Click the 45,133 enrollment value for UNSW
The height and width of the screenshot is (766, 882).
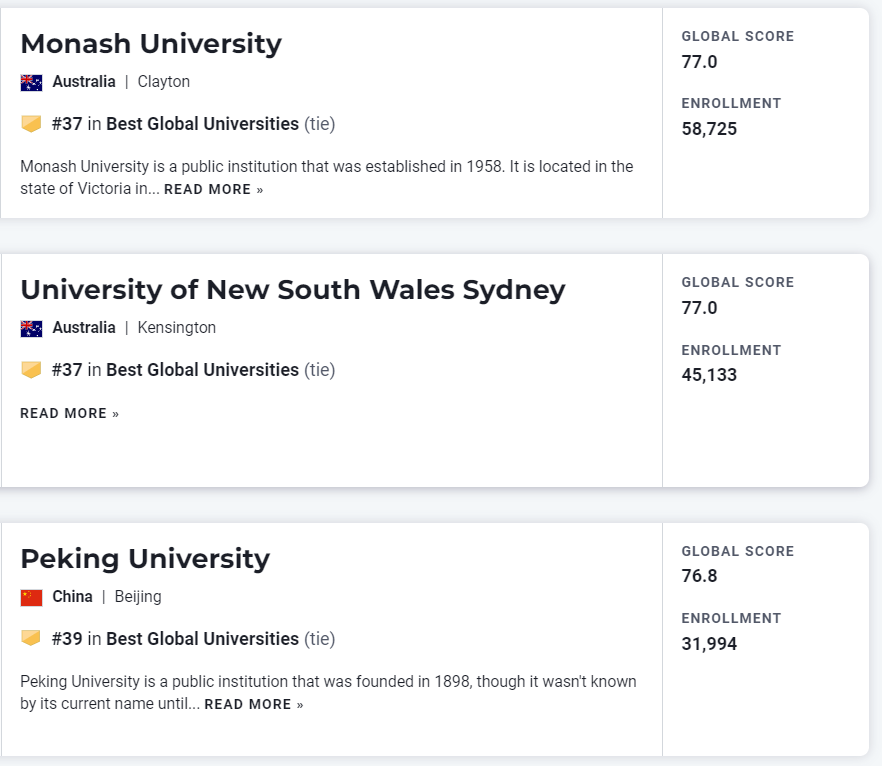click(709, 375)
